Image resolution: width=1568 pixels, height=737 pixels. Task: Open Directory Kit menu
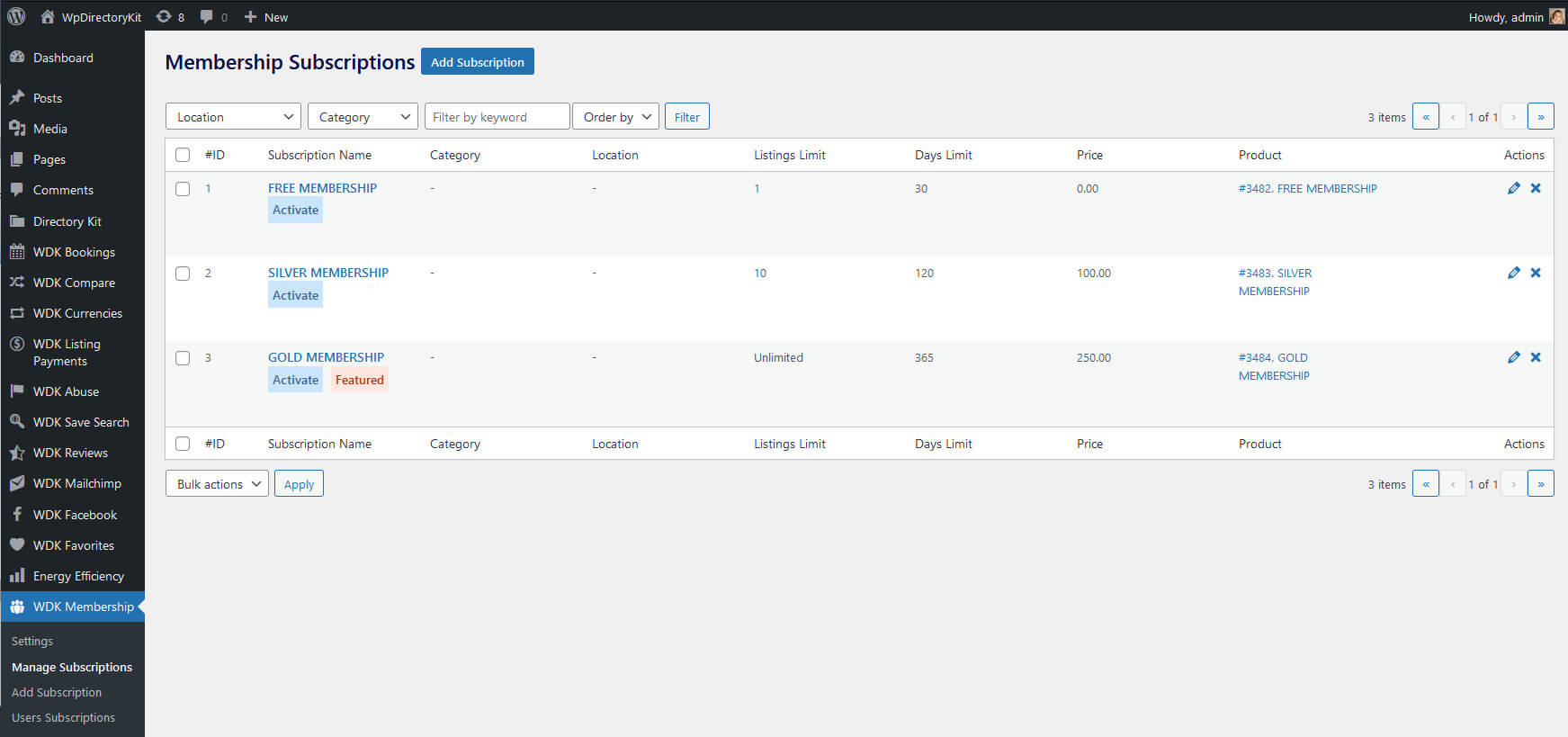72,221
